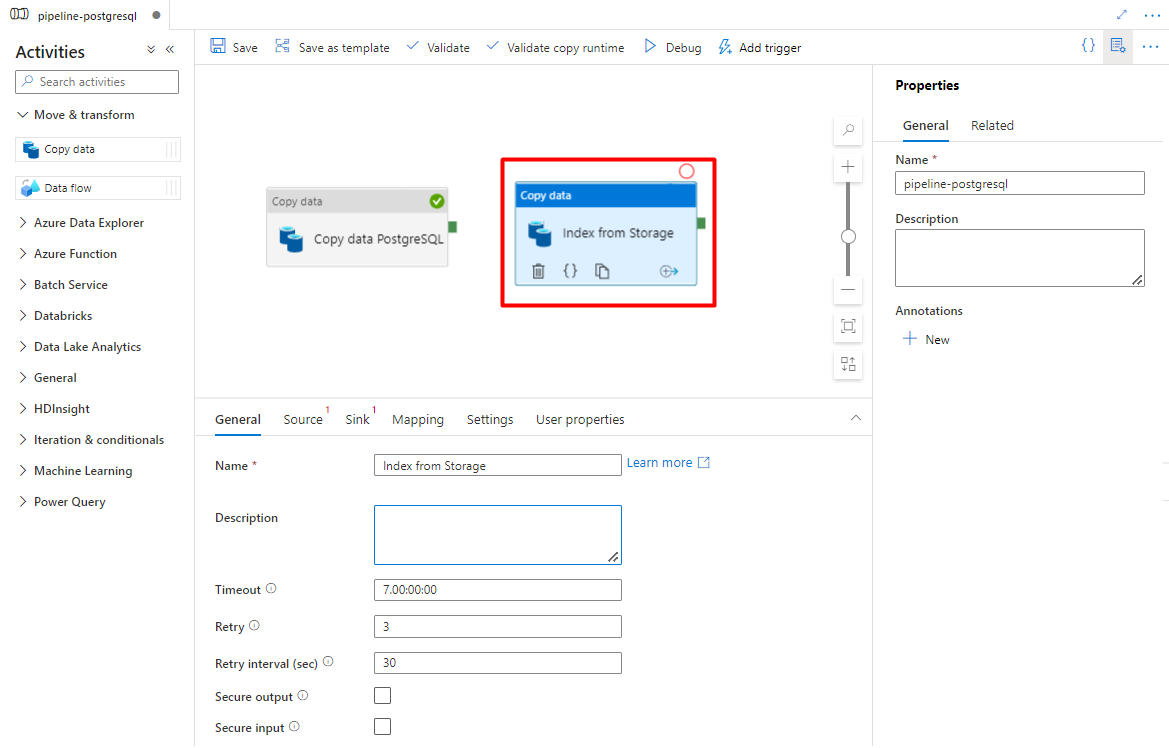This screenshot has width=1169, height=748.
Task: Start Debug with the play icon
Action: coord(650,46)
